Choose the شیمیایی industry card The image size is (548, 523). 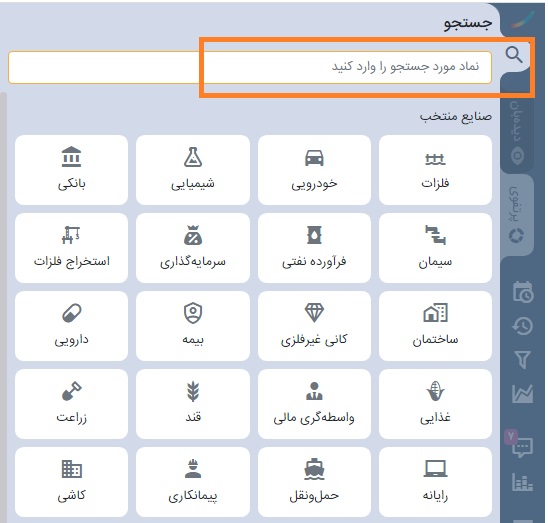point(193,170)
